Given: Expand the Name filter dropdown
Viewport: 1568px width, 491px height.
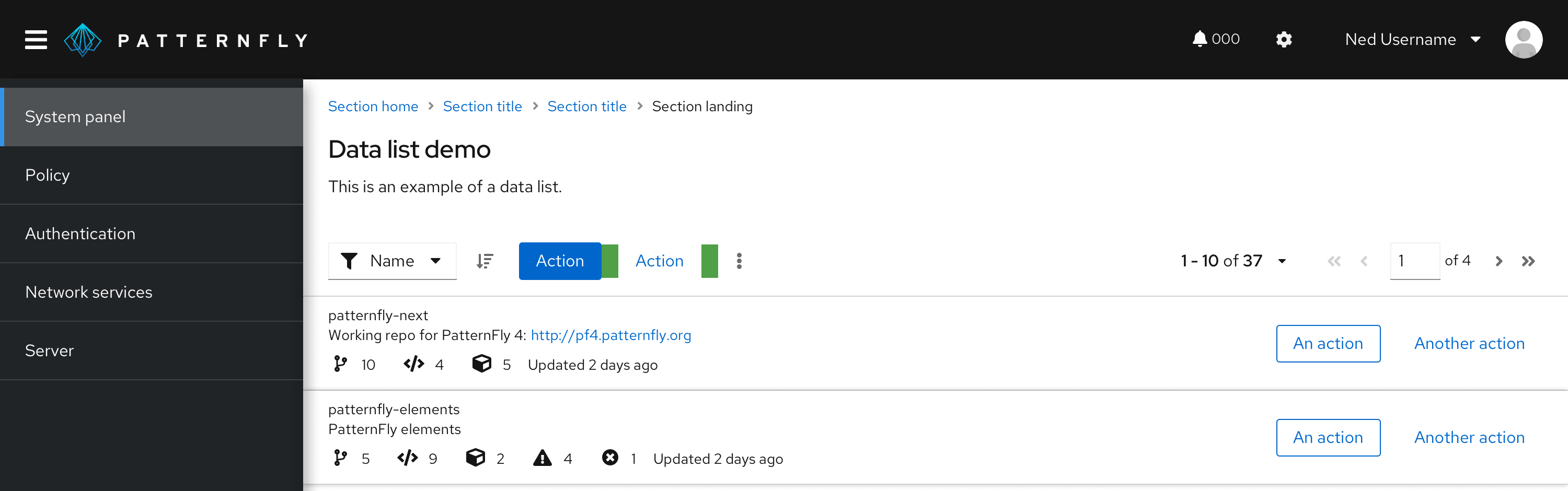Looking at the screenshot, I should tap(392, 261).
